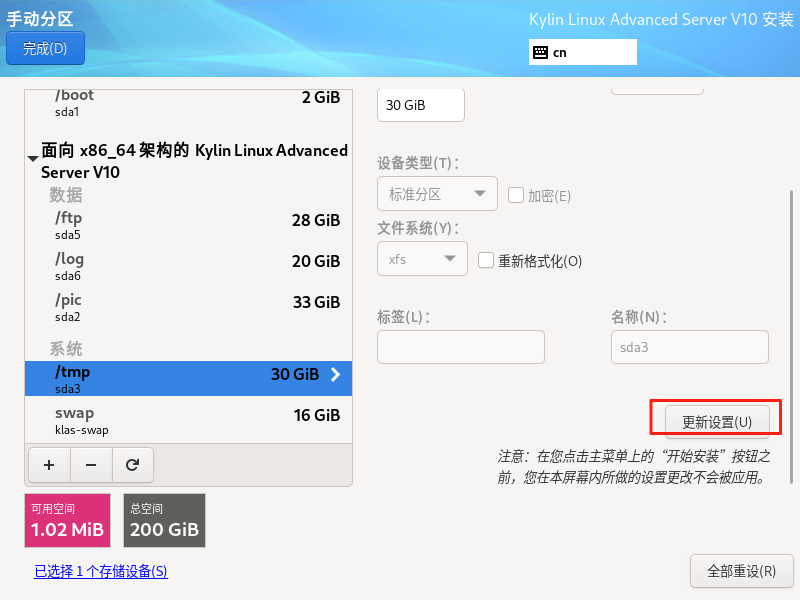Click the 30 GiB desired capacity field
This screenshot has width=800, height=600.
pos(421,105)
